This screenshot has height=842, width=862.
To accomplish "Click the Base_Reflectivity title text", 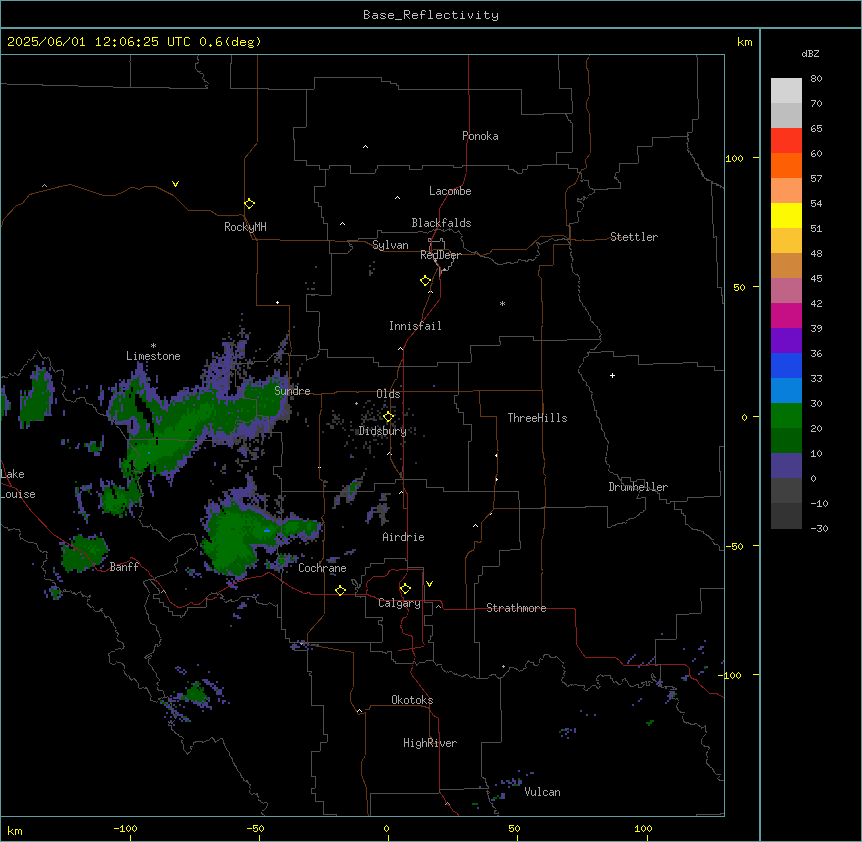I will 431,15.
